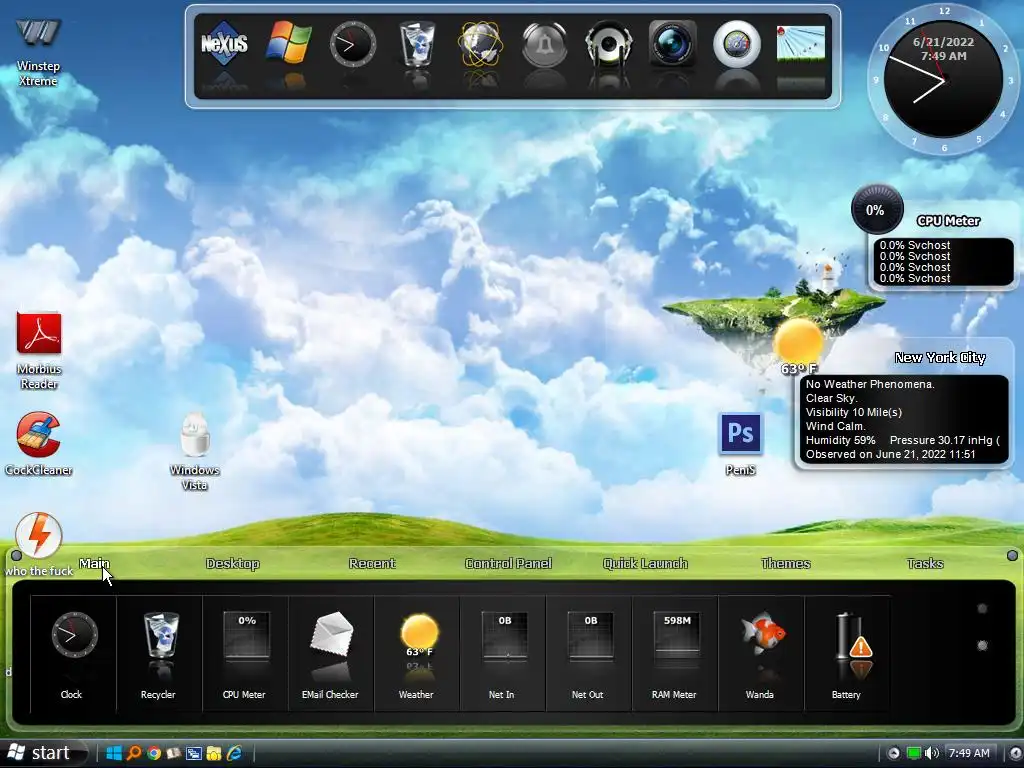This screenshot has height=768, width=1024.
Task: Click the CPU Meter widget title
Action: click(948, 221)
